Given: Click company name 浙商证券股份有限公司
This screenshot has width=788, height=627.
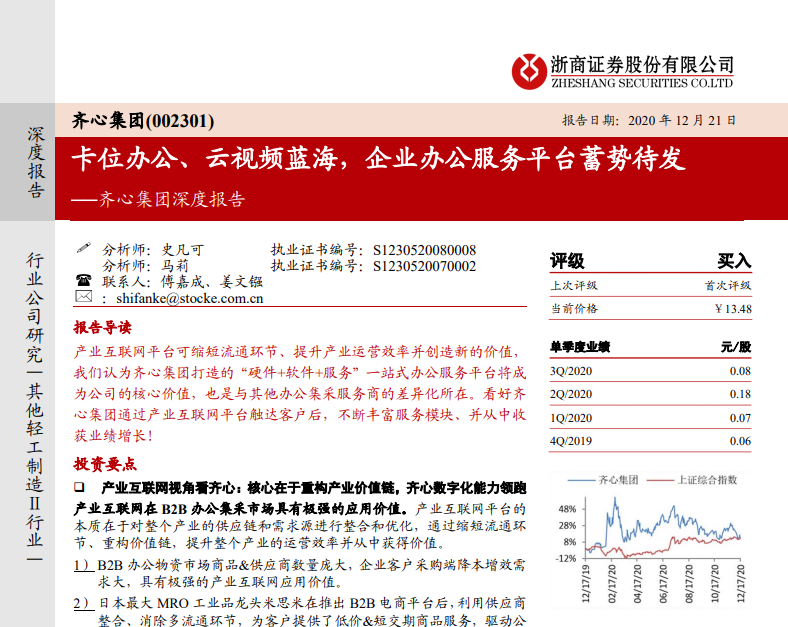Looking at the screenshot, I should click(642, 64).
